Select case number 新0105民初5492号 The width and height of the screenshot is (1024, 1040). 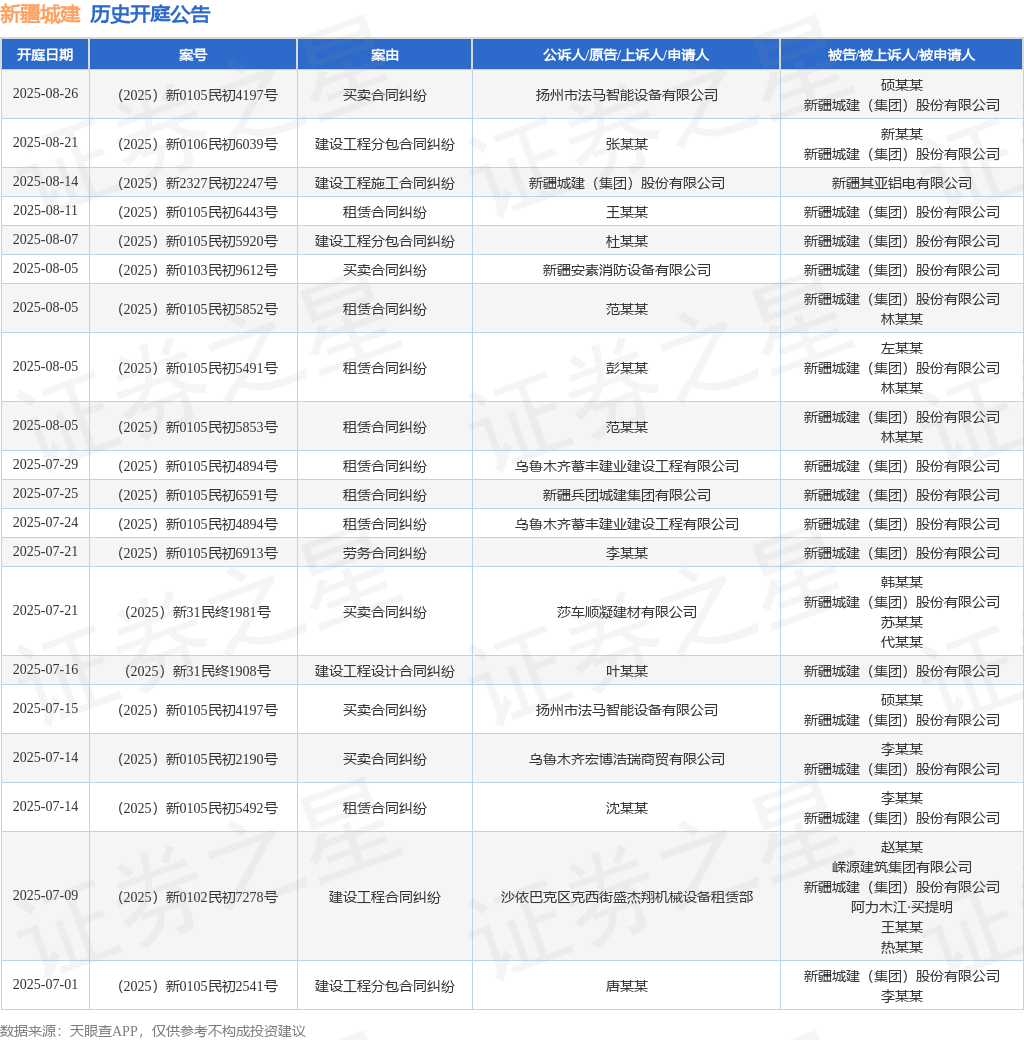coord(198,808)
